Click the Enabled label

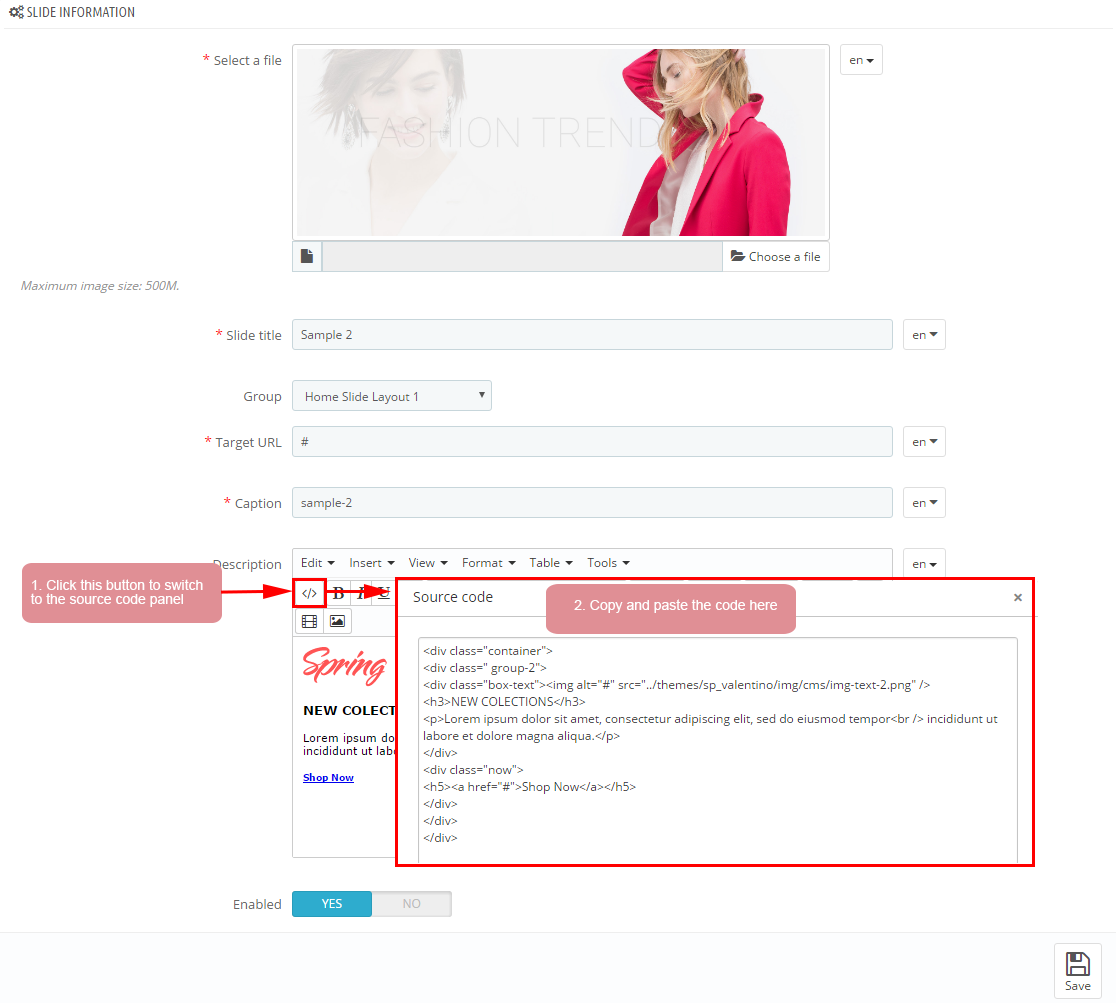(x=257, y=904)
